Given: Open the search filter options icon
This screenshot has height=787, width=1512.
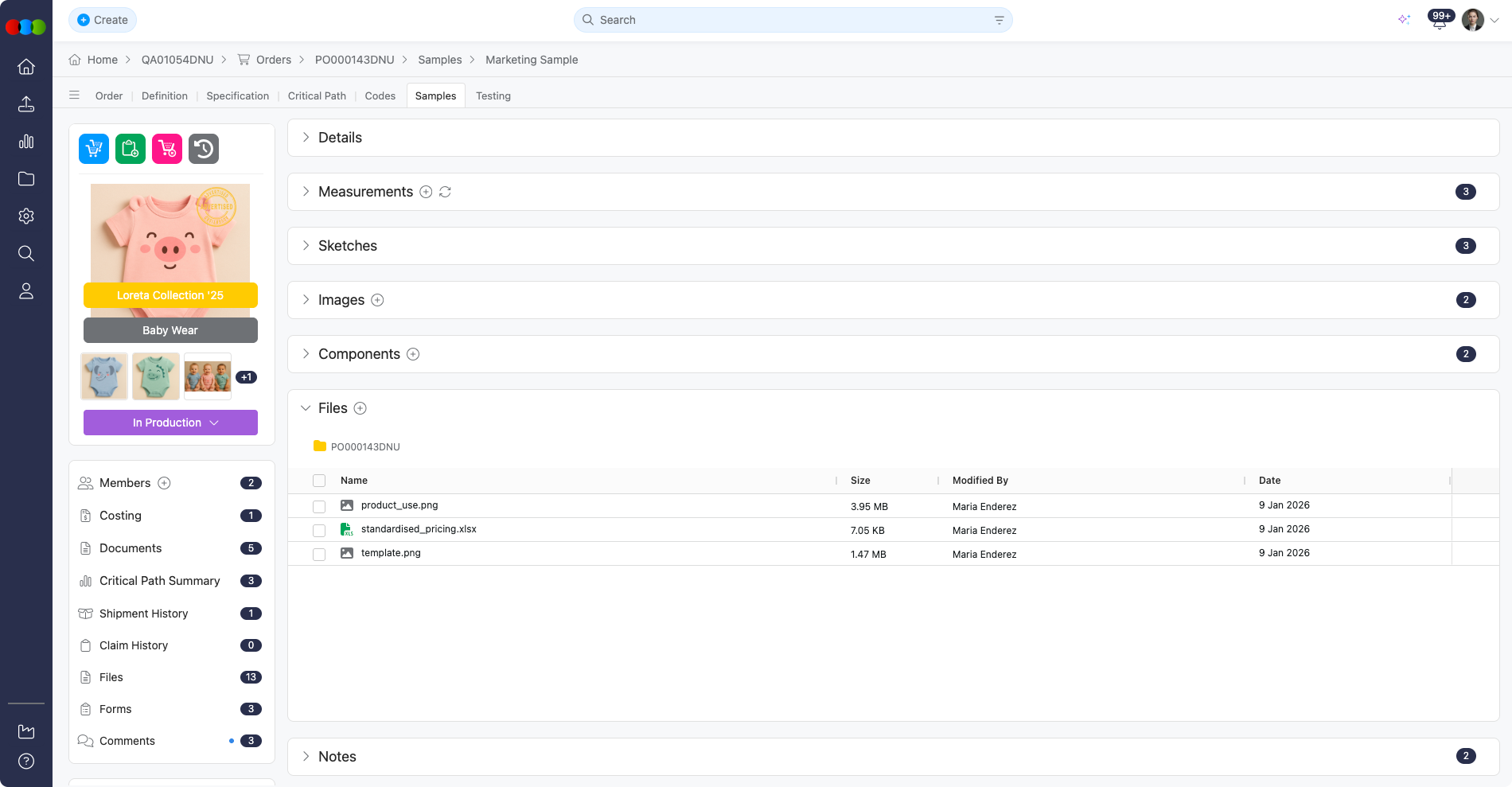Looking at the screenshot, I should pos(999,20).
